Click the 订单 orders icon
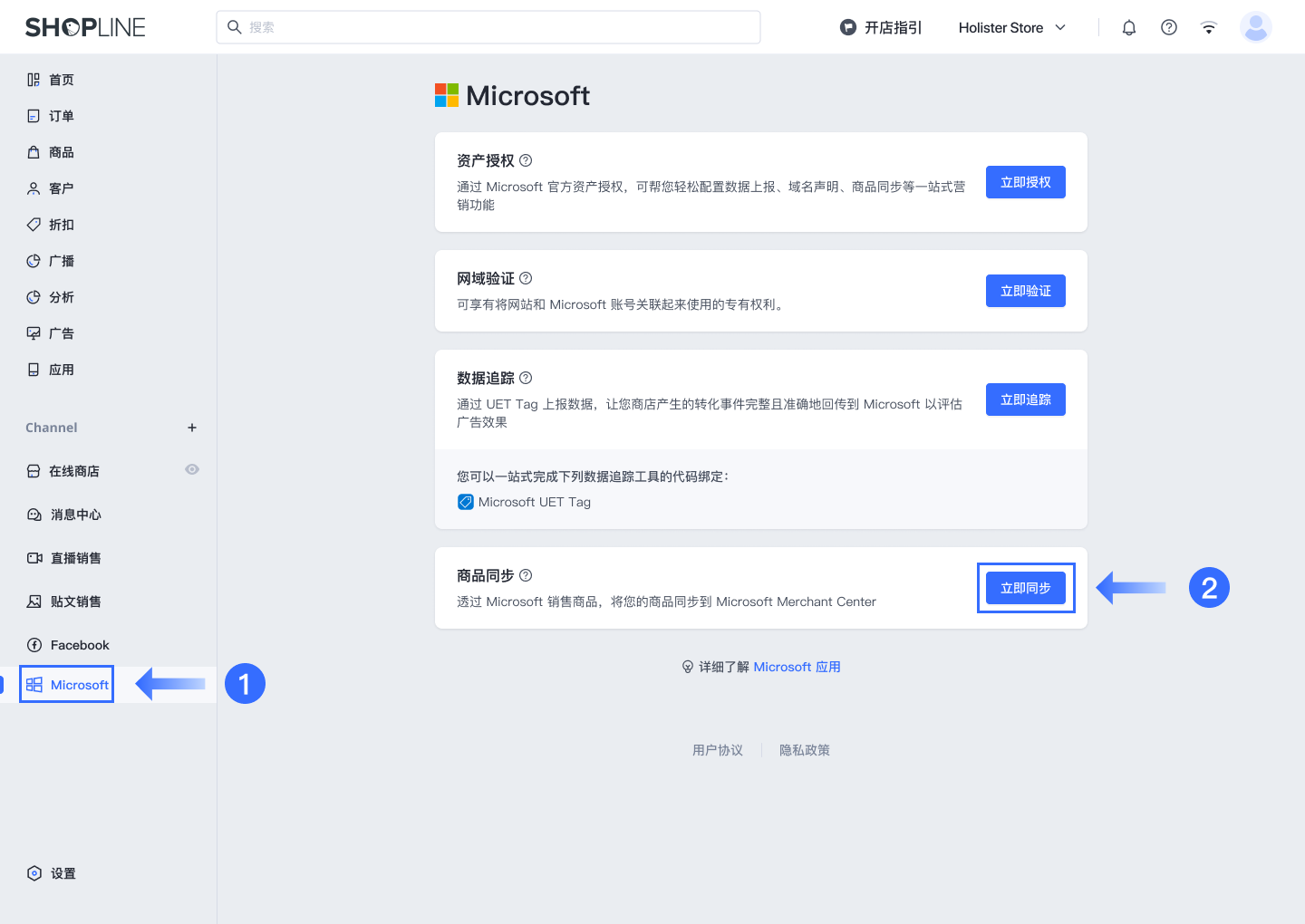Image resolution: width=1305 pixels, height=924 pixels. (x=34, y=116)
